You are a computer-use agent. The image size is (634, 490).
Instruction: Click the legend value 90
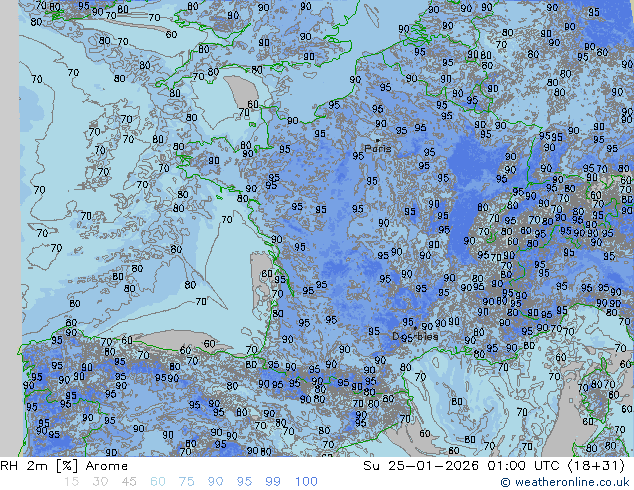215,482
